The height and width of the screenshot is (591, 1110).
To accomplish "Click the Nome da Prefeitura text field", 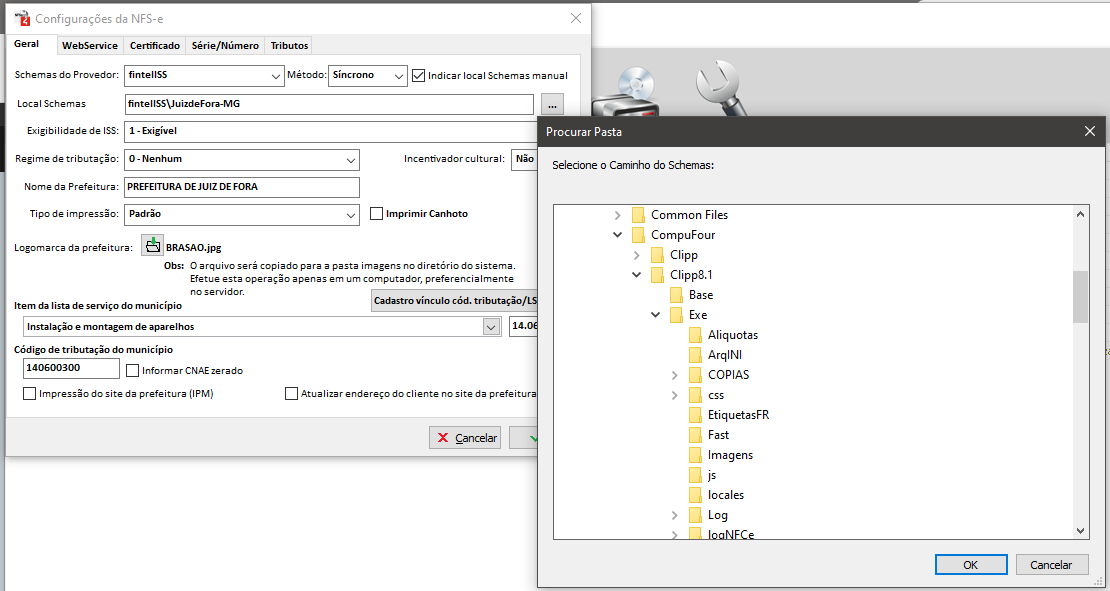I will (x=240, y=187).
